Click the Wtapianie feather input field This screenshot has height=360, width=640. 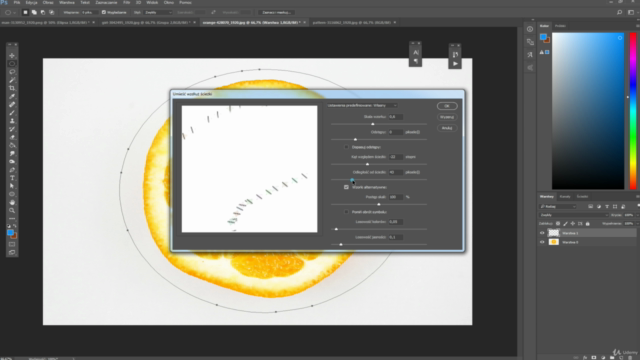[x=89, y=12]
